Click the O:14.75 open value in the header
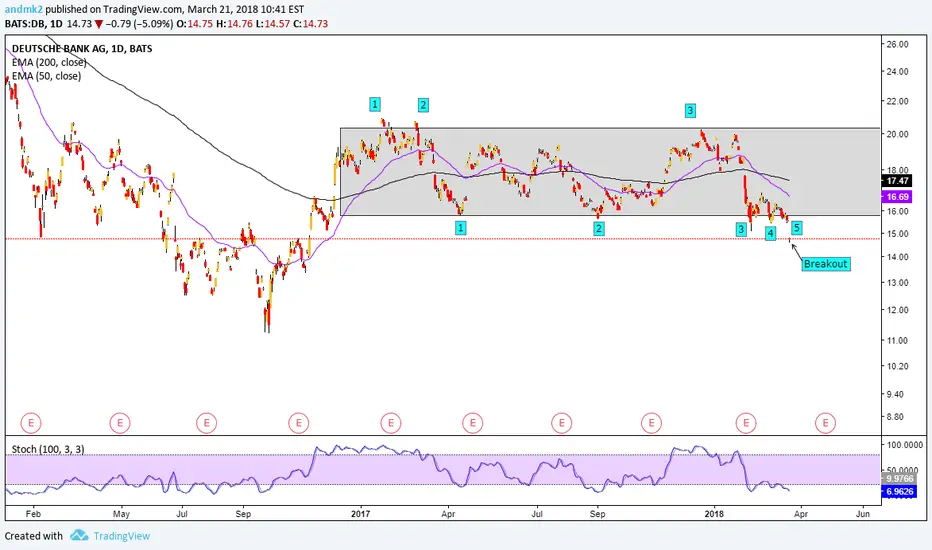 coord(194,24)
